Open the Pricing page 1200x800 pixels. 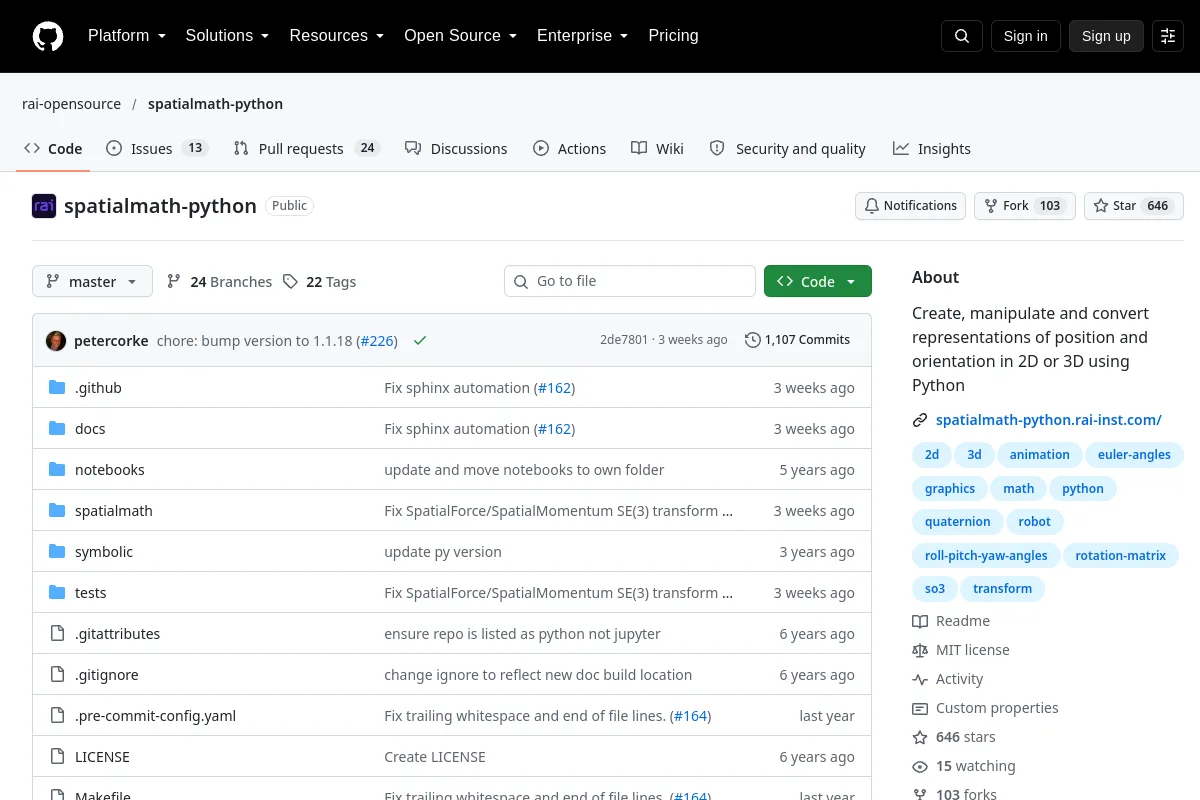coord(673,36)
